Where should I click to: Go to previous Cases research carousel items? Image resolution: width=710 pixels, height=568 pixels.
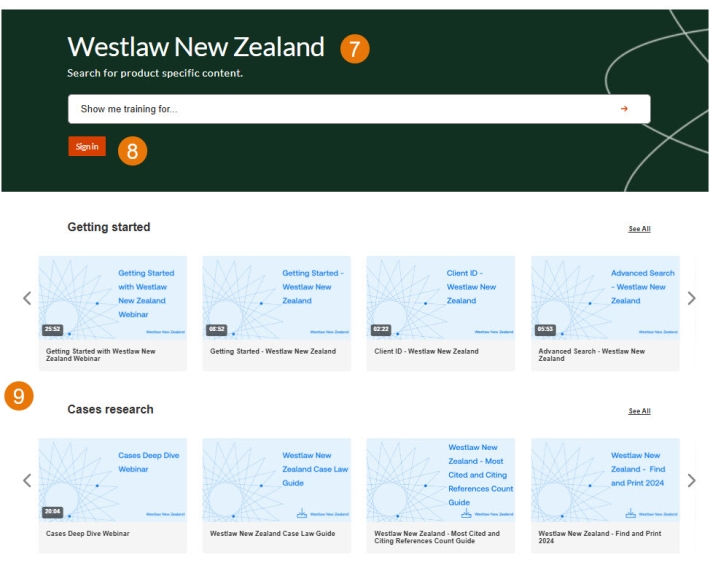click(27, 480)
